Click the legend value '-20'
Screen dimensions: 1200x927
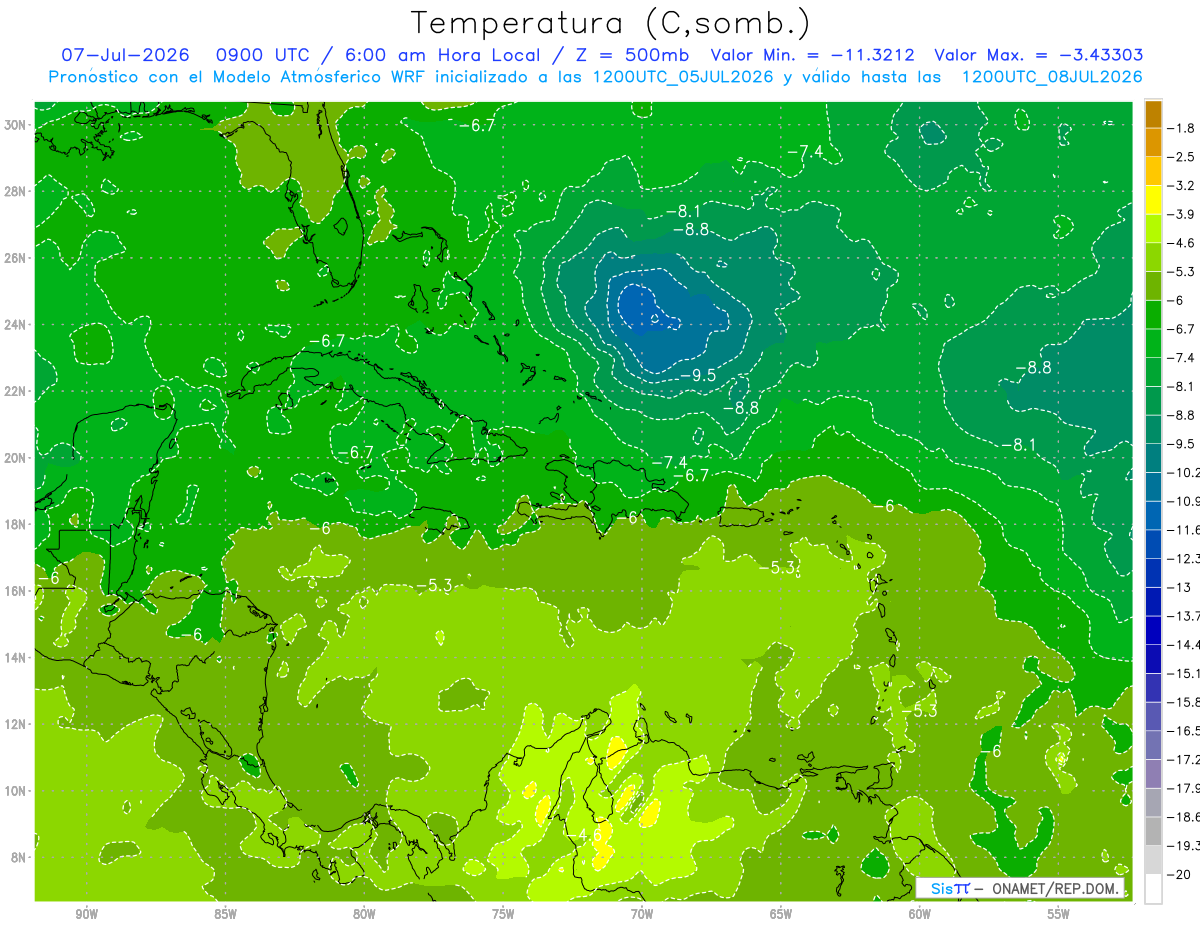(x=1179, y=874)
